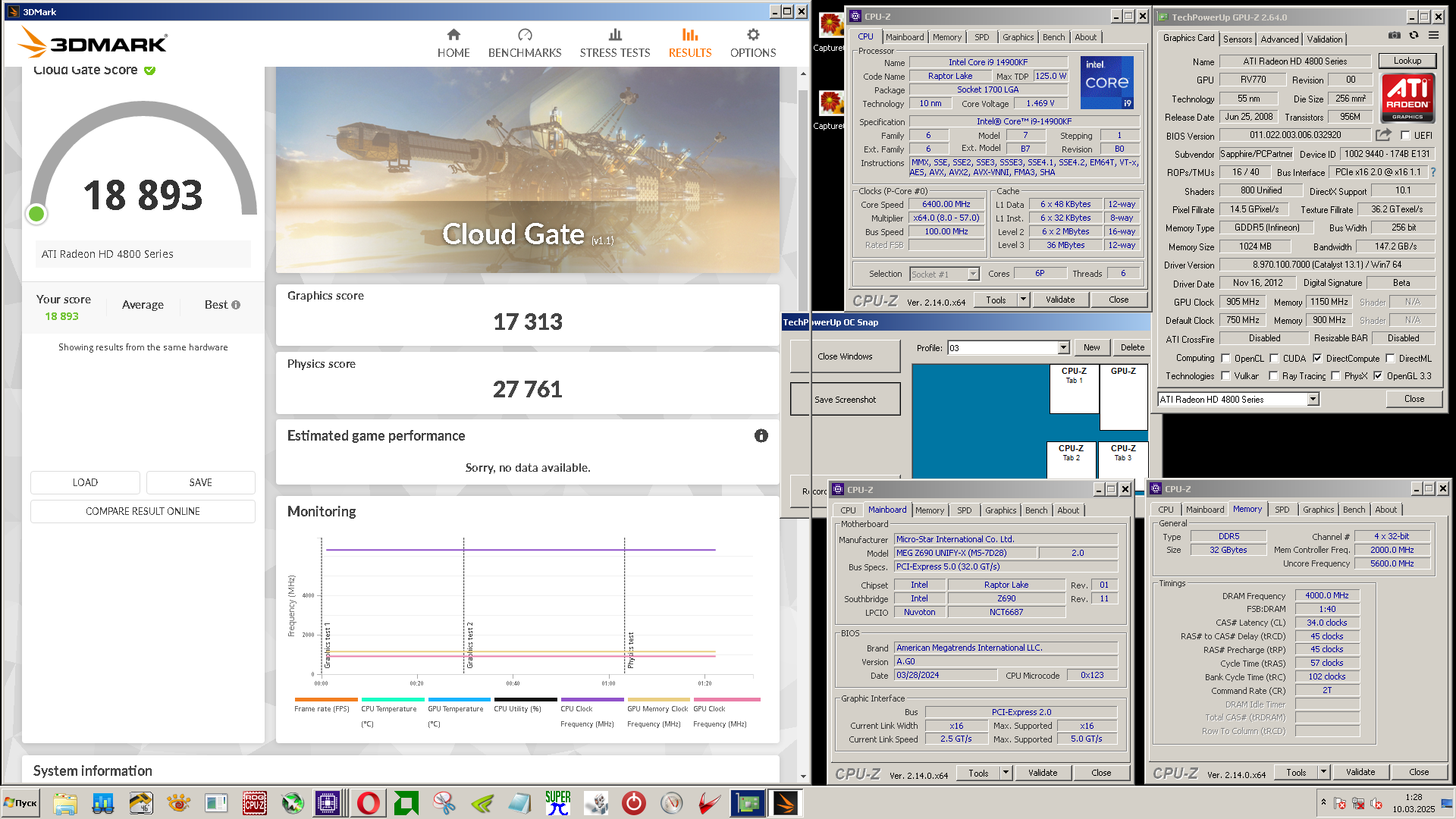Click the Bus Interface question mark in GPU-Z
Image resolution: width=1456 pixels, height=819 pixels.
(1433, 172)
